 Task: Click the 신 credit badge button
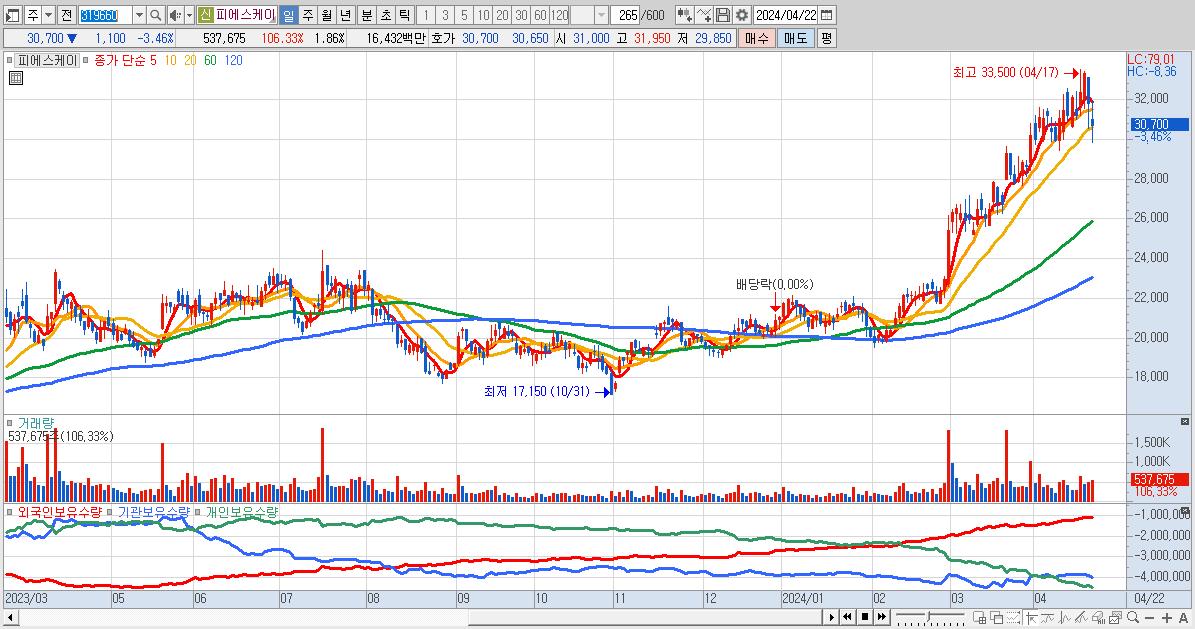[205, 15]
